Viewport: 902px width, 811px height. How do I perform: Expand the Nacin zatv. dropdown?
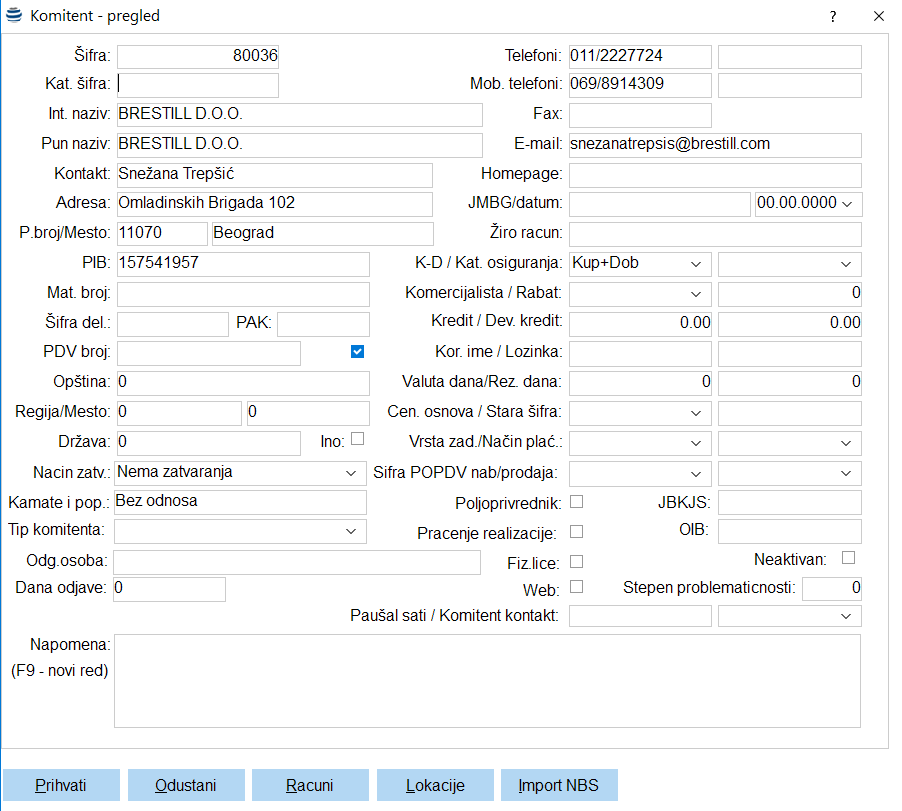click(x=350, y=472)
